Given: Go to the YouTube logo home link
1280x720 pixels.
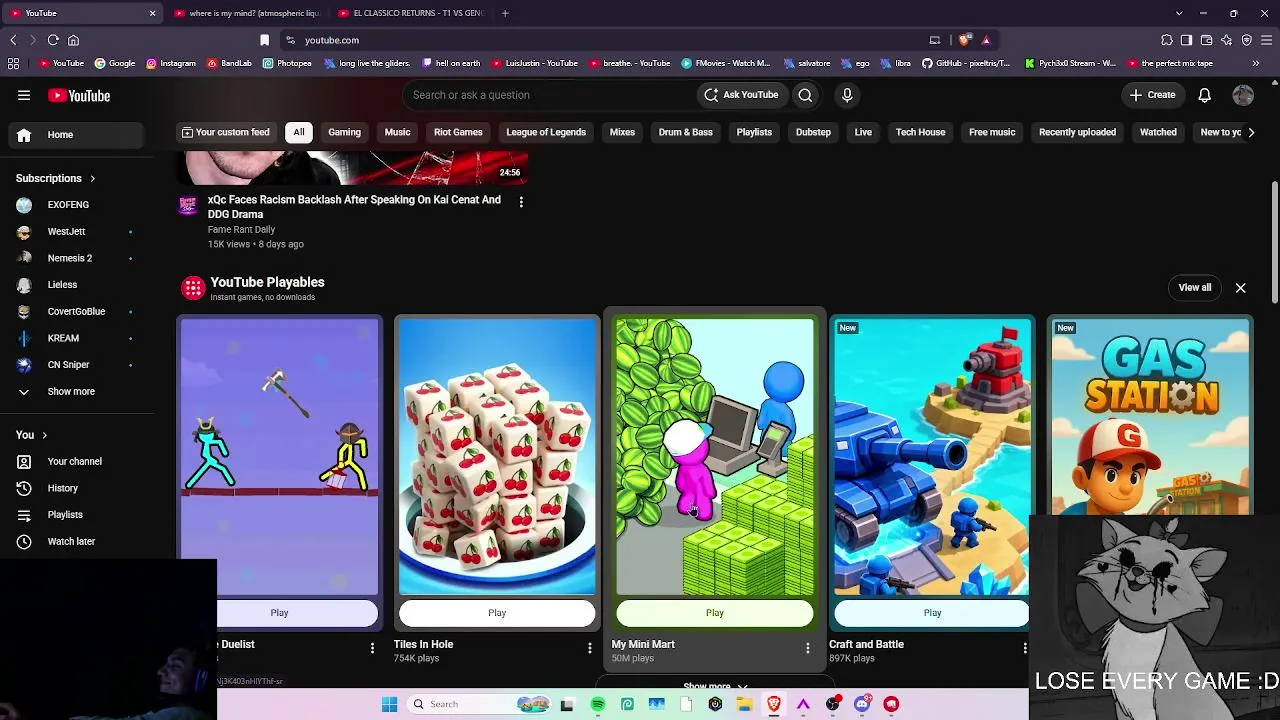Looking at the screenshot, I should click(x=79, y=95).
